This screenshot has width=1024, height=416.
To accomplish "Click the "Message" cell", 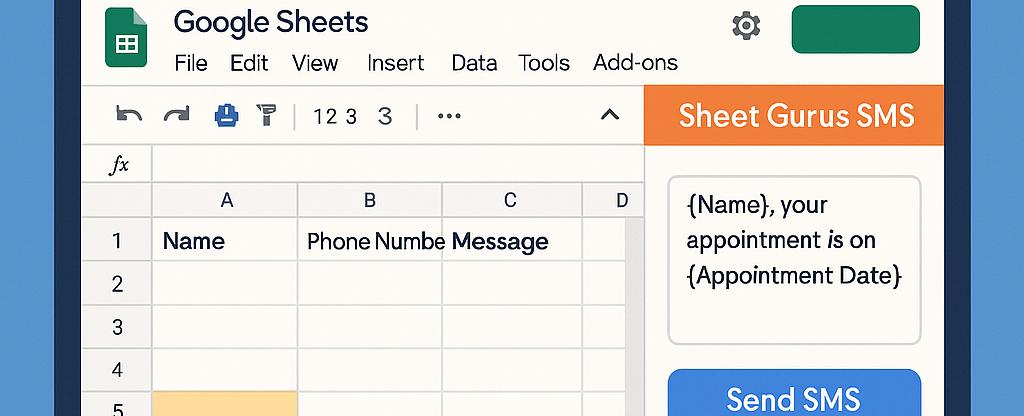I will (511, 240).
